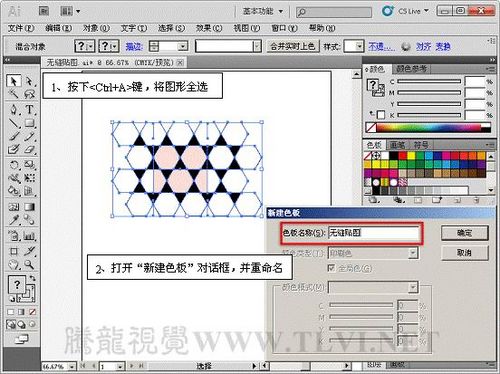Select the Eyedropper tool
Image resolution: width=500 pixels, height=374 pixels.
tap(14, 220)
